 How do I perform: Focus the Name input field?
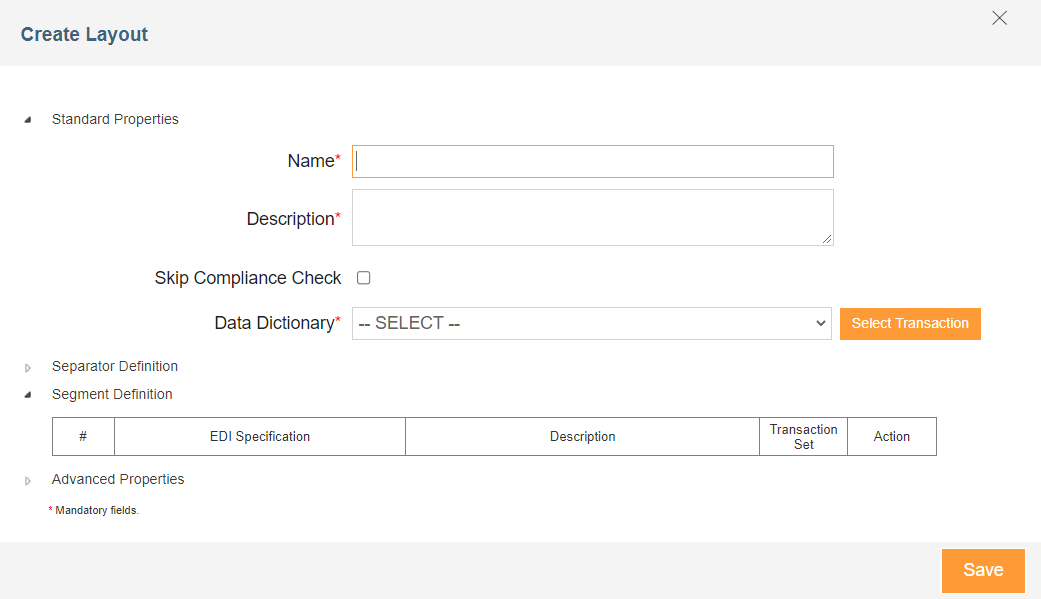[593, 161]
